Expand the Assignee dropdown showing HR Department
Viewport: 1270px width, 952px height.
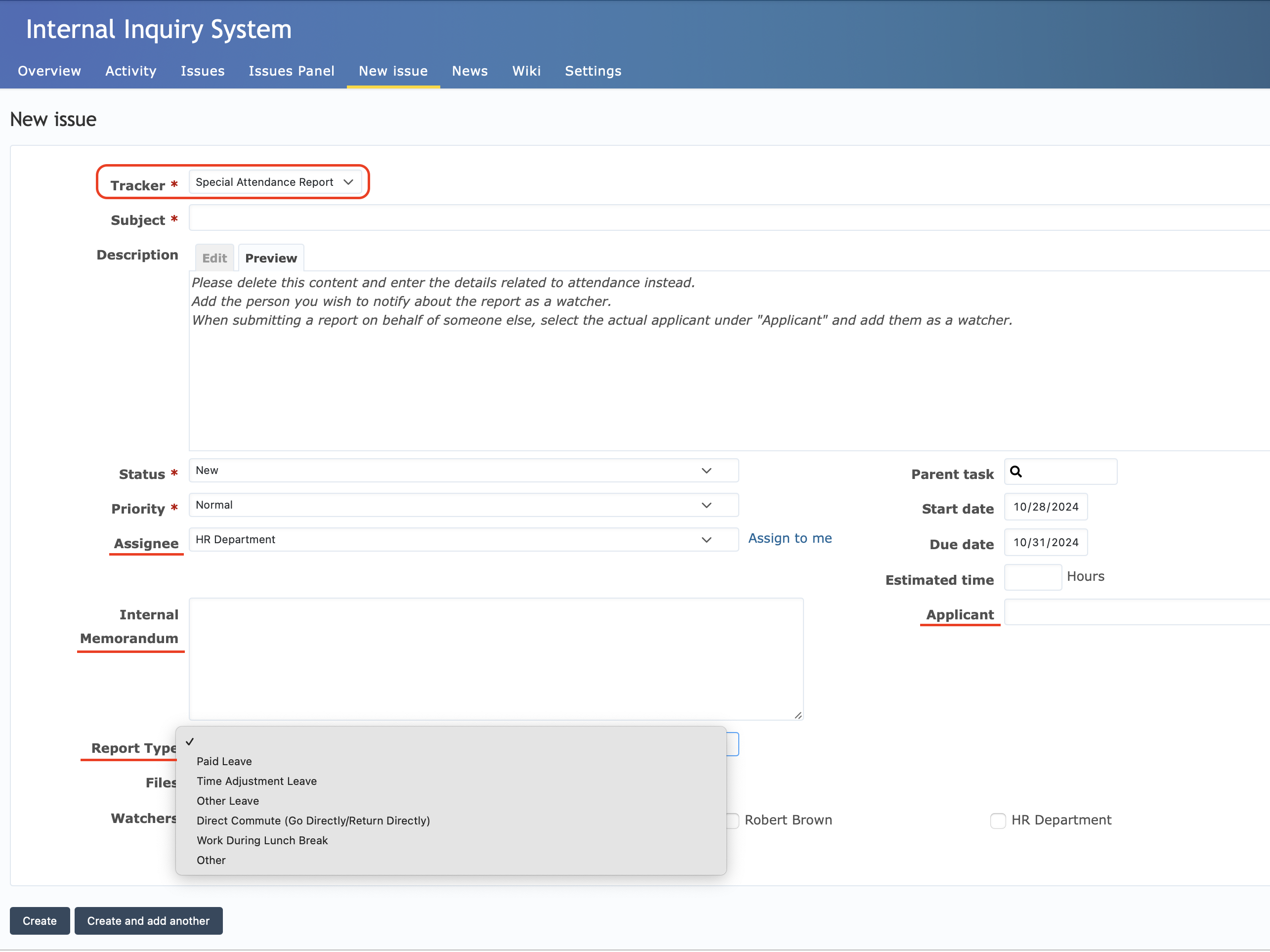point(464,539)
